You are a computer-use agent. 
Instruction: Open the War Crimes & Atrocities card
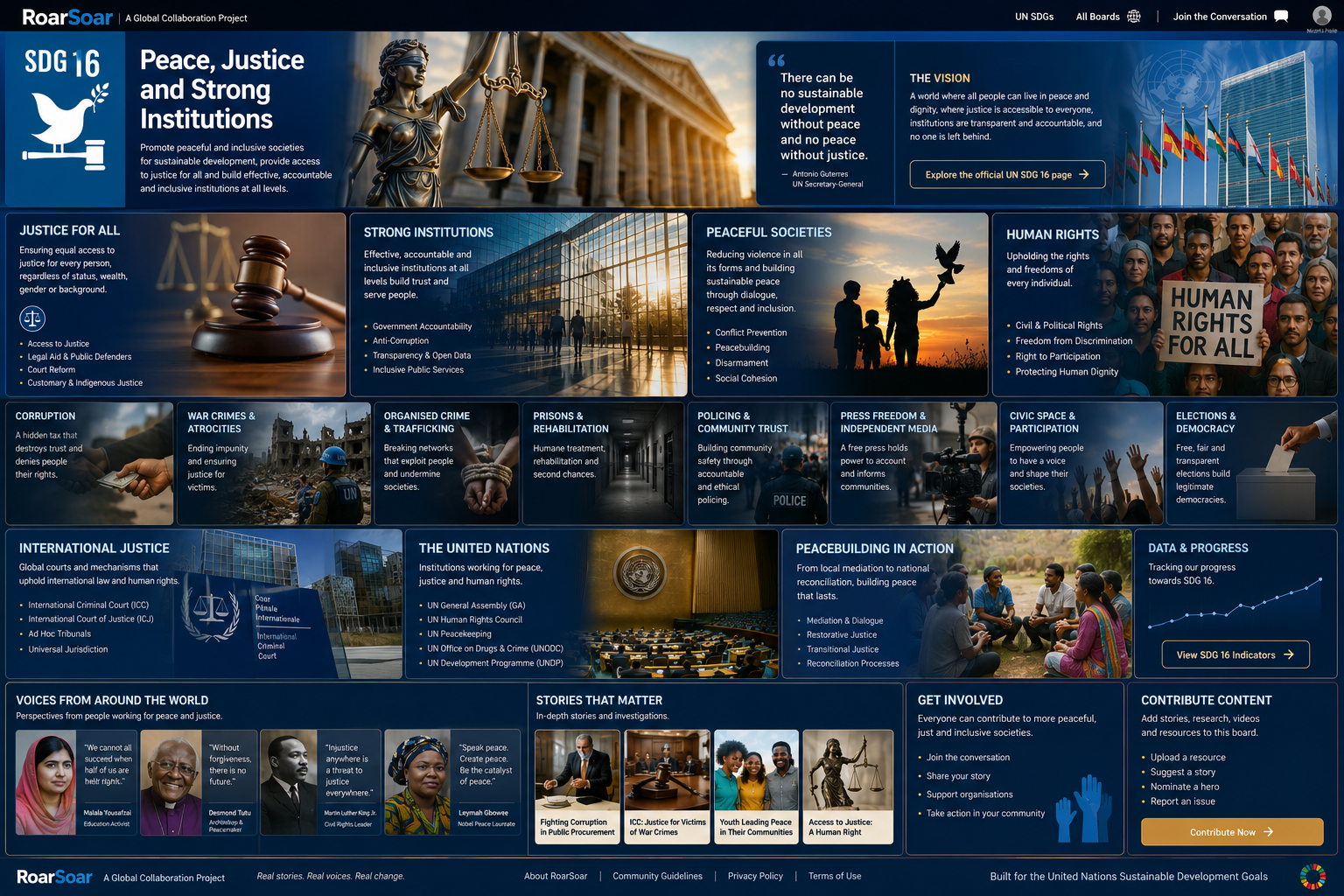274,464
